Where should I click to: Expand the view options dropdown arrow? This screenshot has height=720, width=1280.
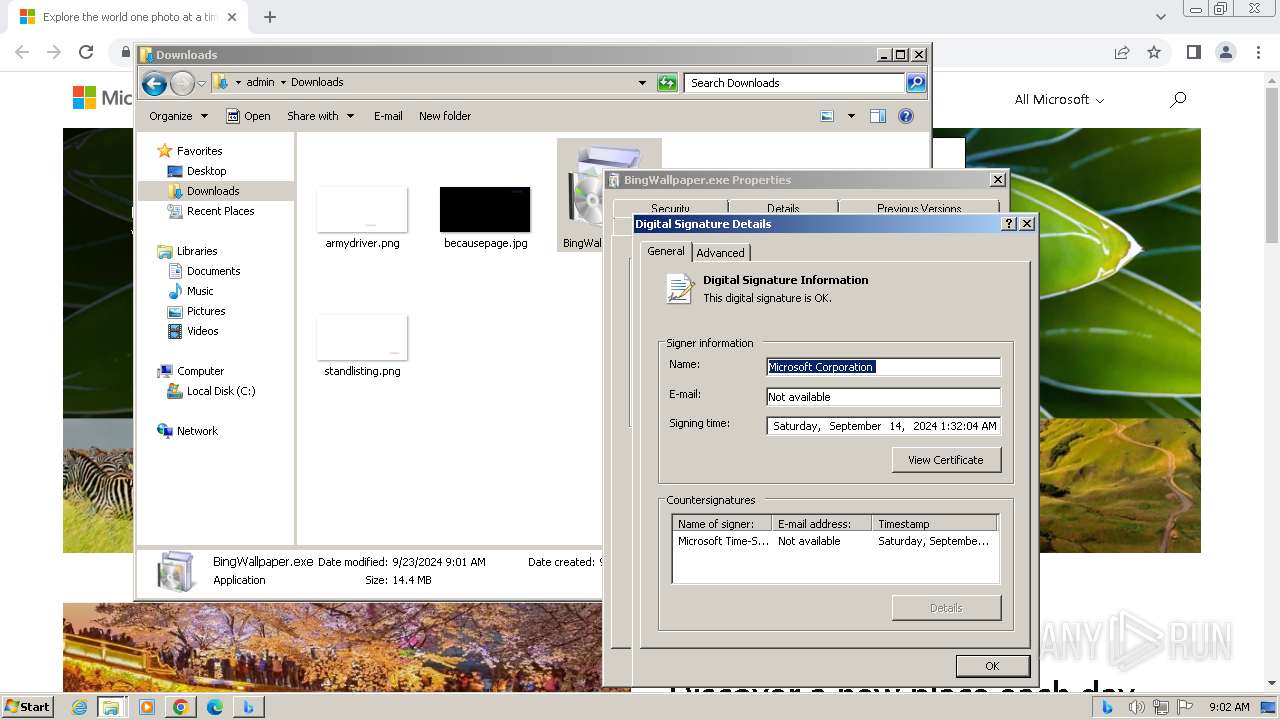point(851,116)
